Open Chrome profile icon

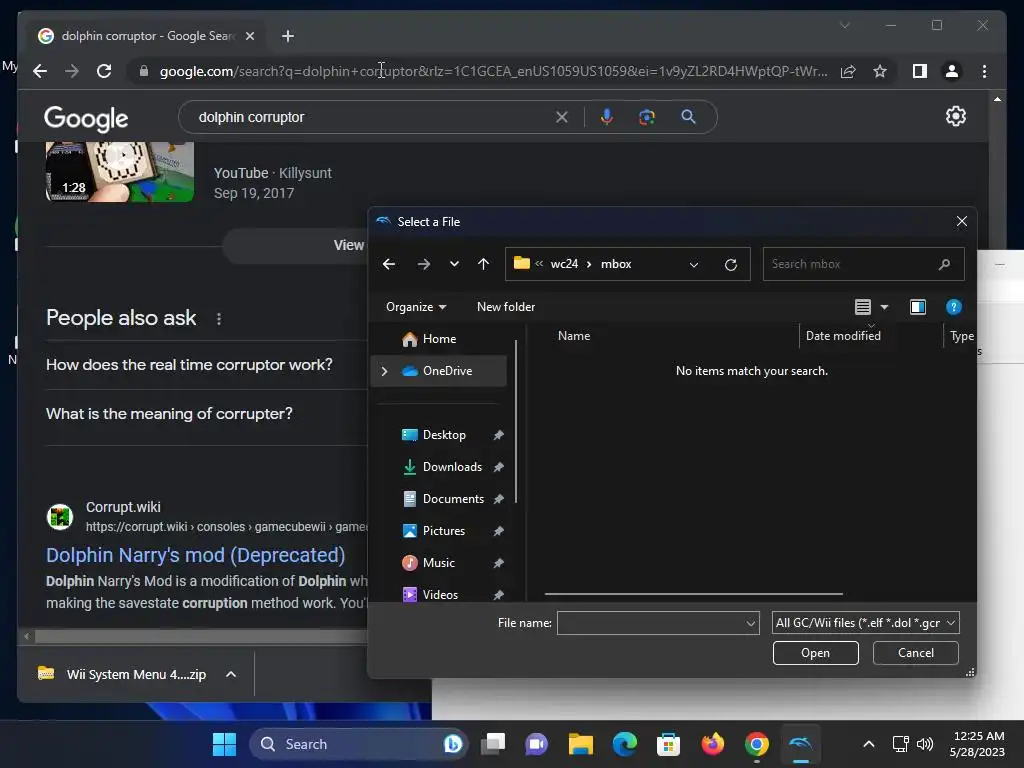click(952, 71)
